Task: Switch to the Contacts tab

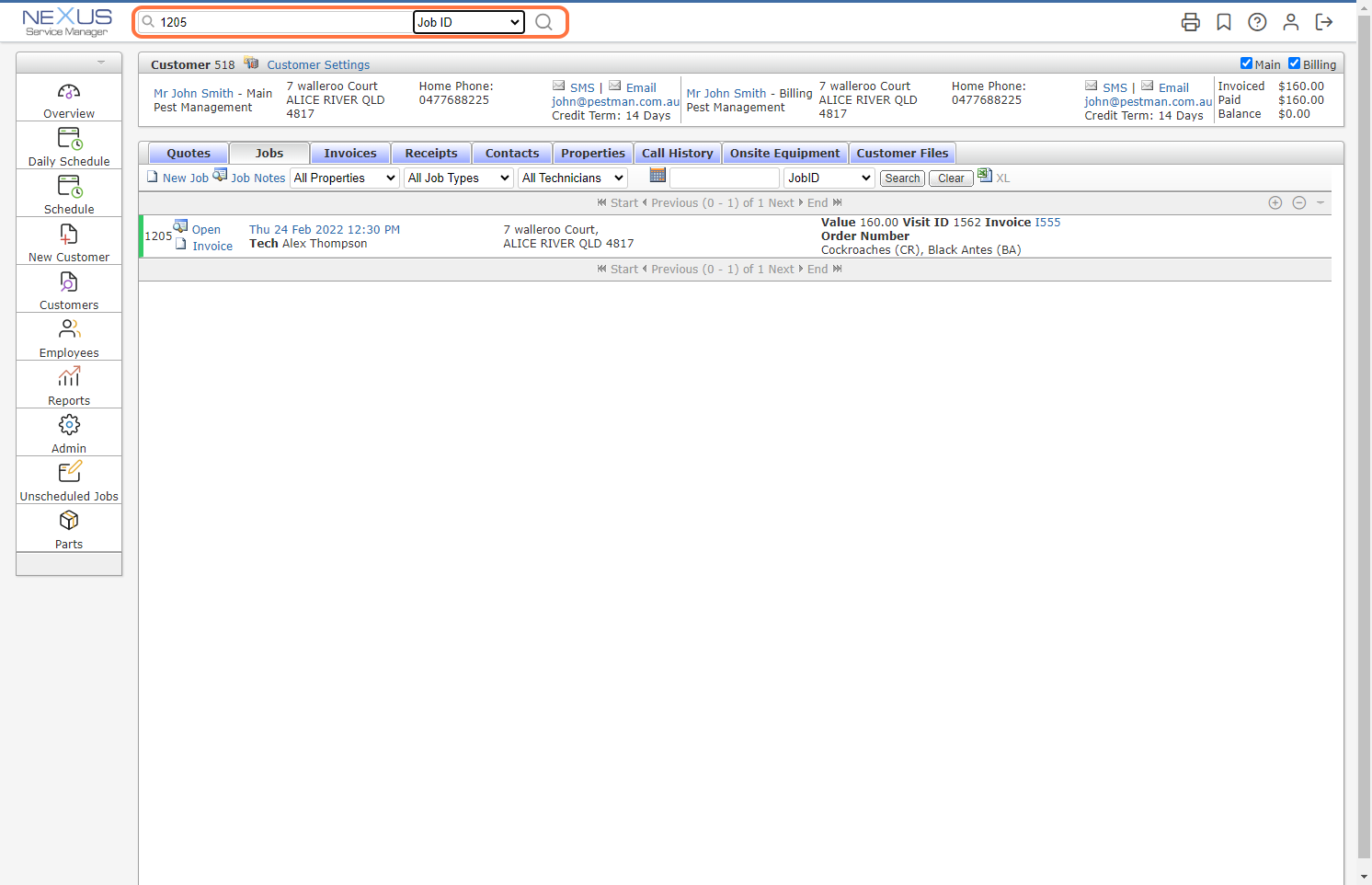Action: (x=512, y=154)
